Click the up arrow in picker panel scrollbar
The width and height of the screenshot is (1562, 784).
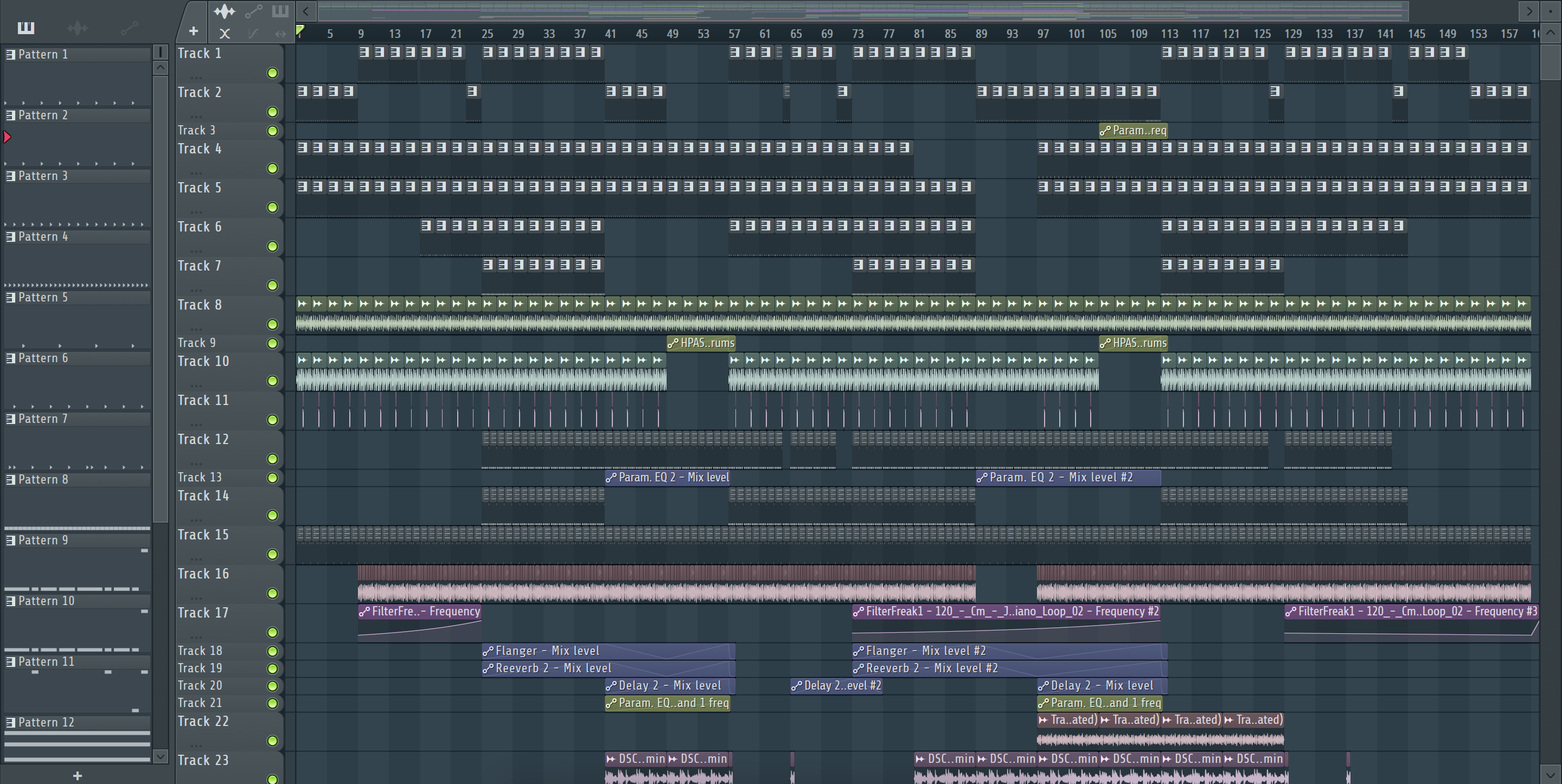[x=160, y=67]
